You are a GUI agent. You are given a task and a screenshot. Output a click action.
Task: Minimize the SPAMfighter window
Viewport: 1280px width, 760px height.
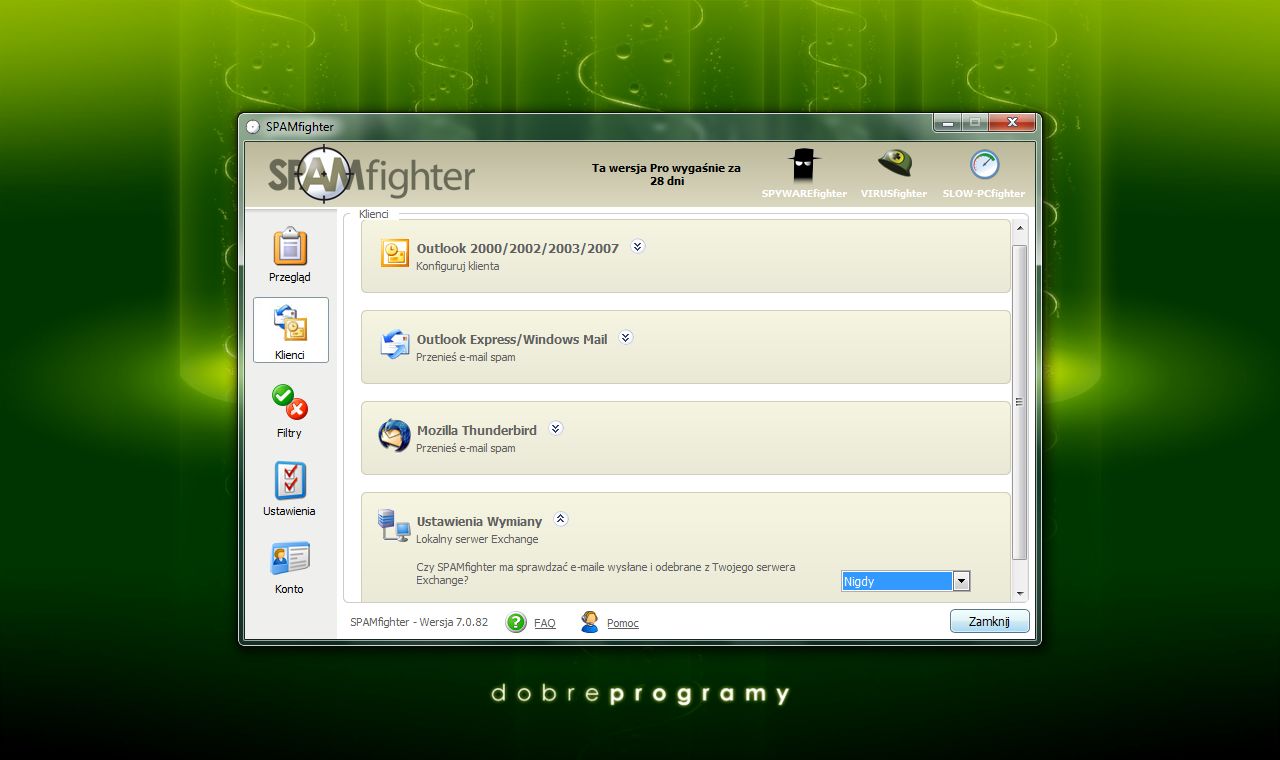click(947, 122)
